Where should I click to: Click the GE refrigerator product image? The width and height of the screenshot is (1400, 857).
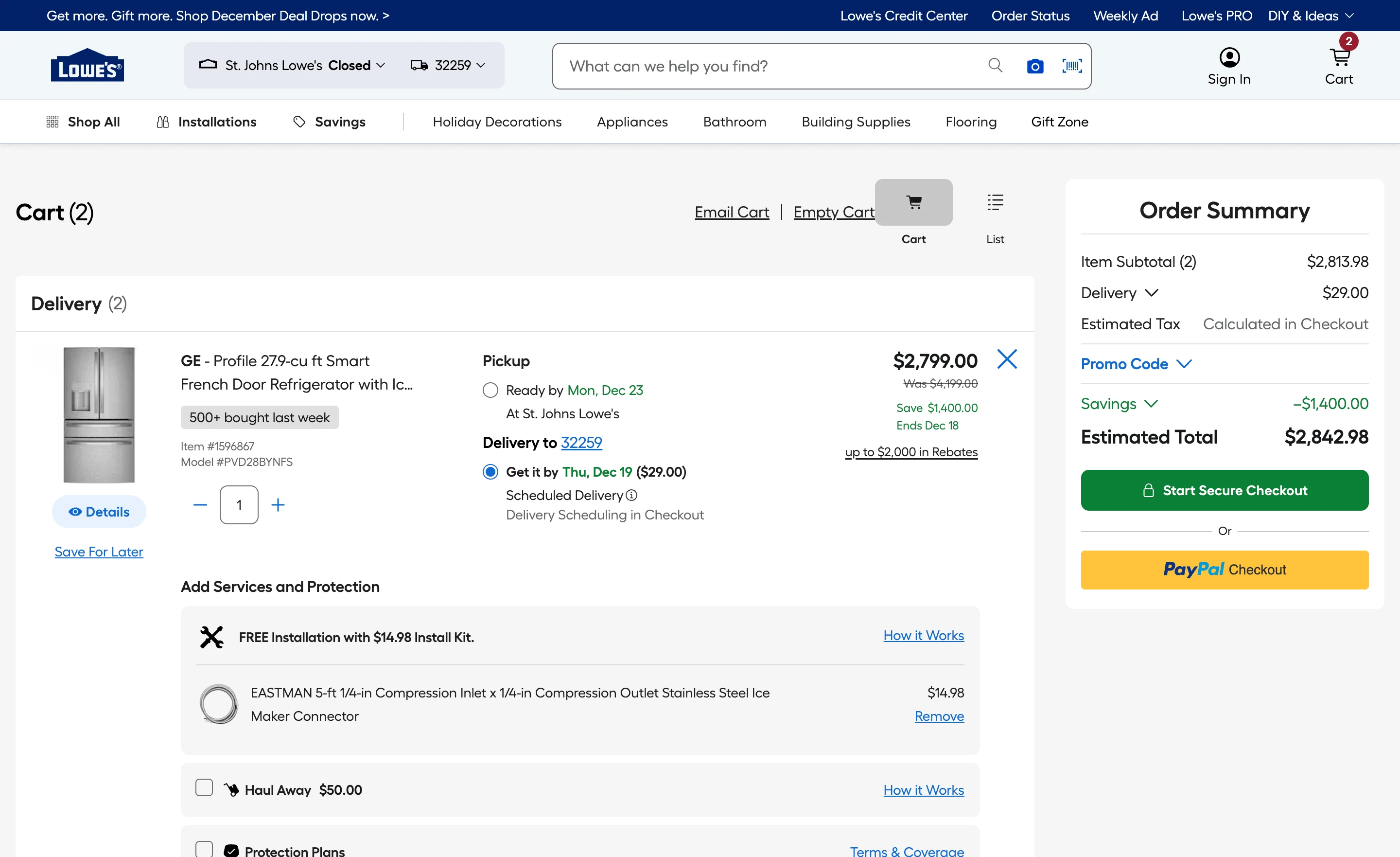[x=99, y=416]
